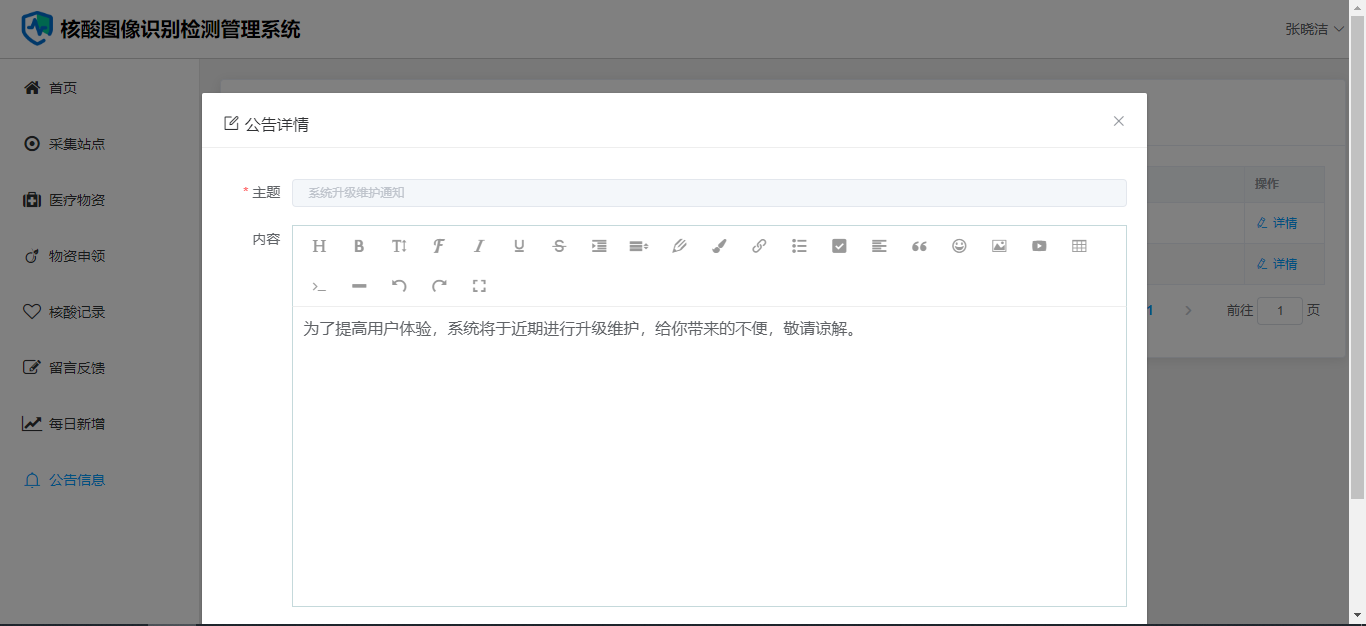Close the 公告详情 dialog
1366x626 pixels.
pos(1119,121)
